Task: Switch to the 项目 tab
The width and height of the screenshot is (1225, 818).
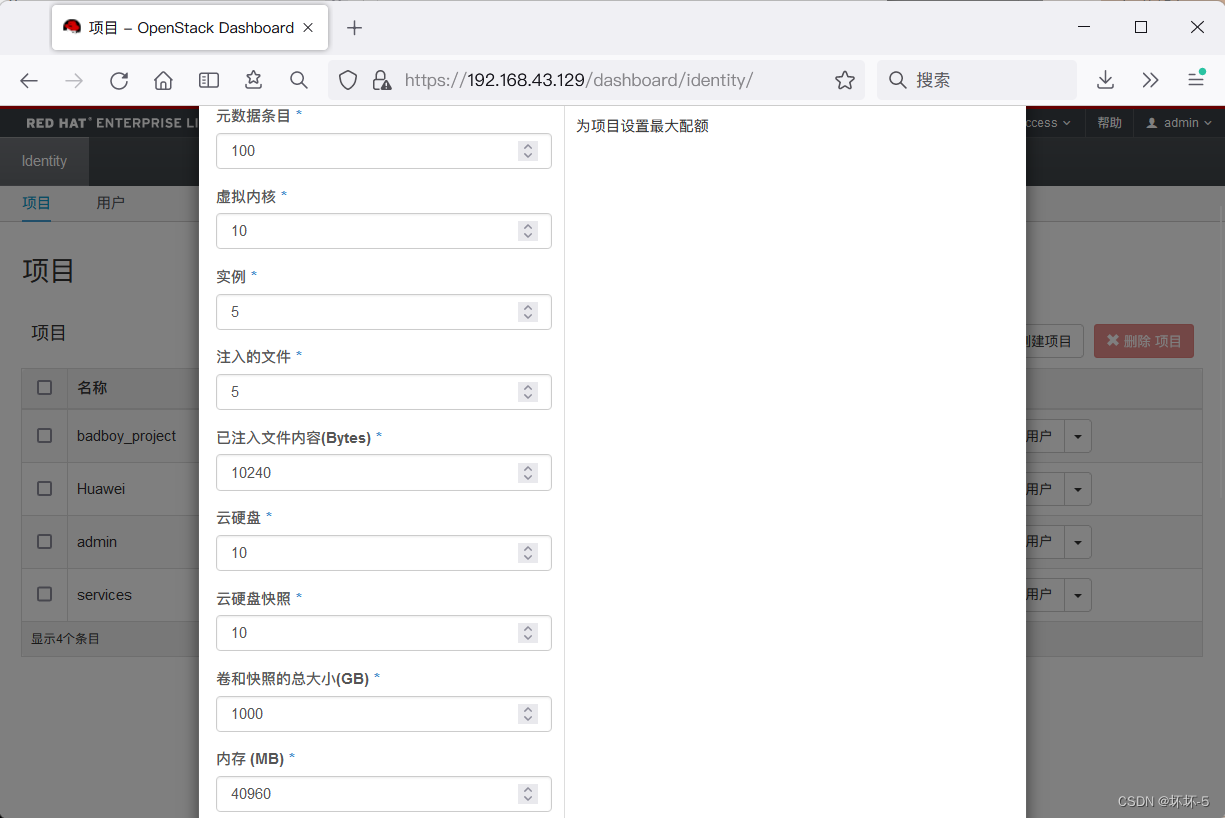Action: (37, 203)
